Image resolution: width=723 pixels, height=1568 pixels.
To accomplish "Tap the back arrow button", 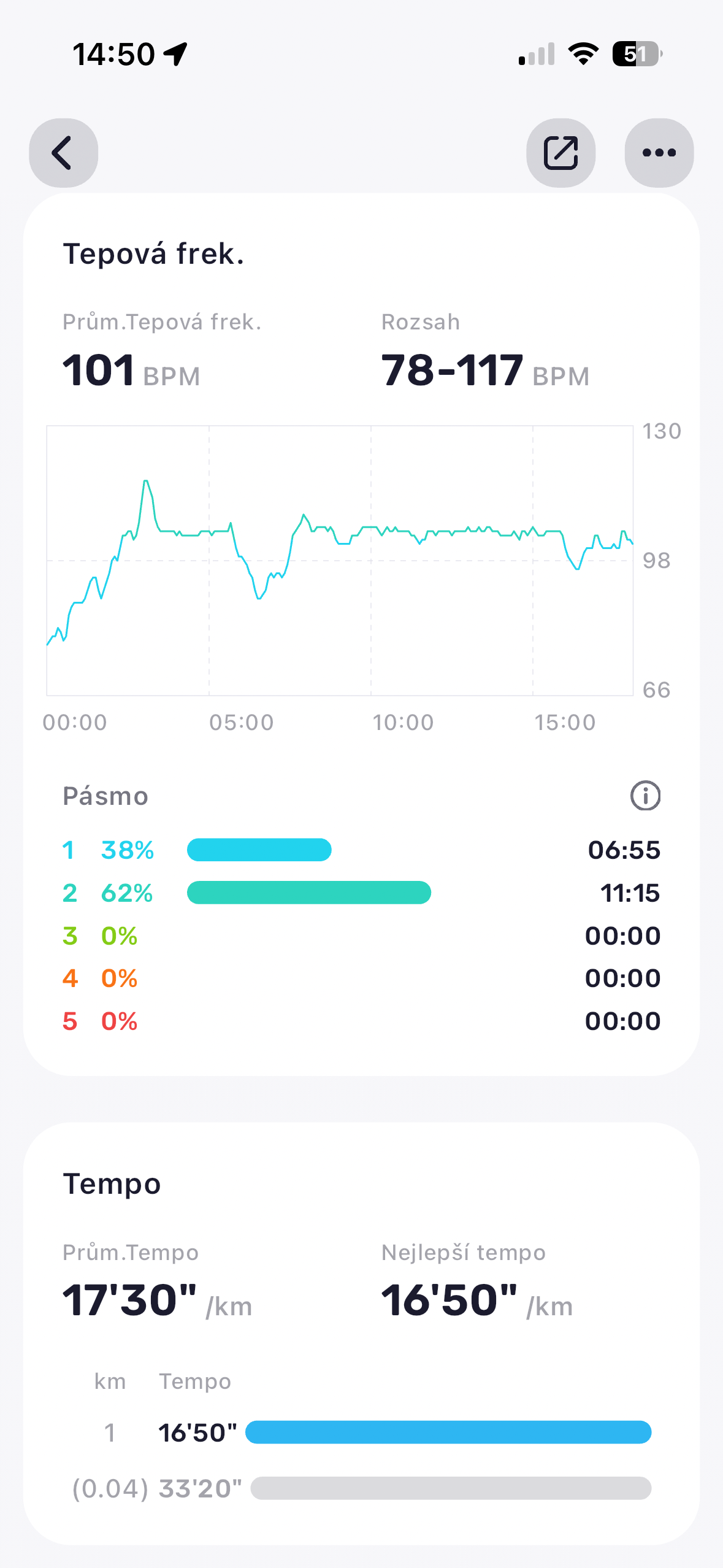I will 63,153.
